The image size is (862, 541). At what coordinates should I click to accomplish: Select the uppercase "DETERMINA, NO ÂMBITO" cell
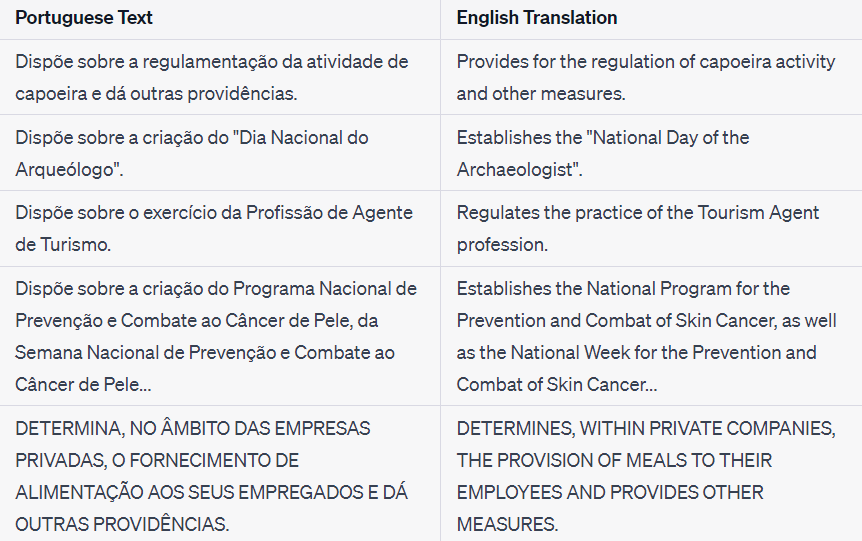tap(211, 476)
